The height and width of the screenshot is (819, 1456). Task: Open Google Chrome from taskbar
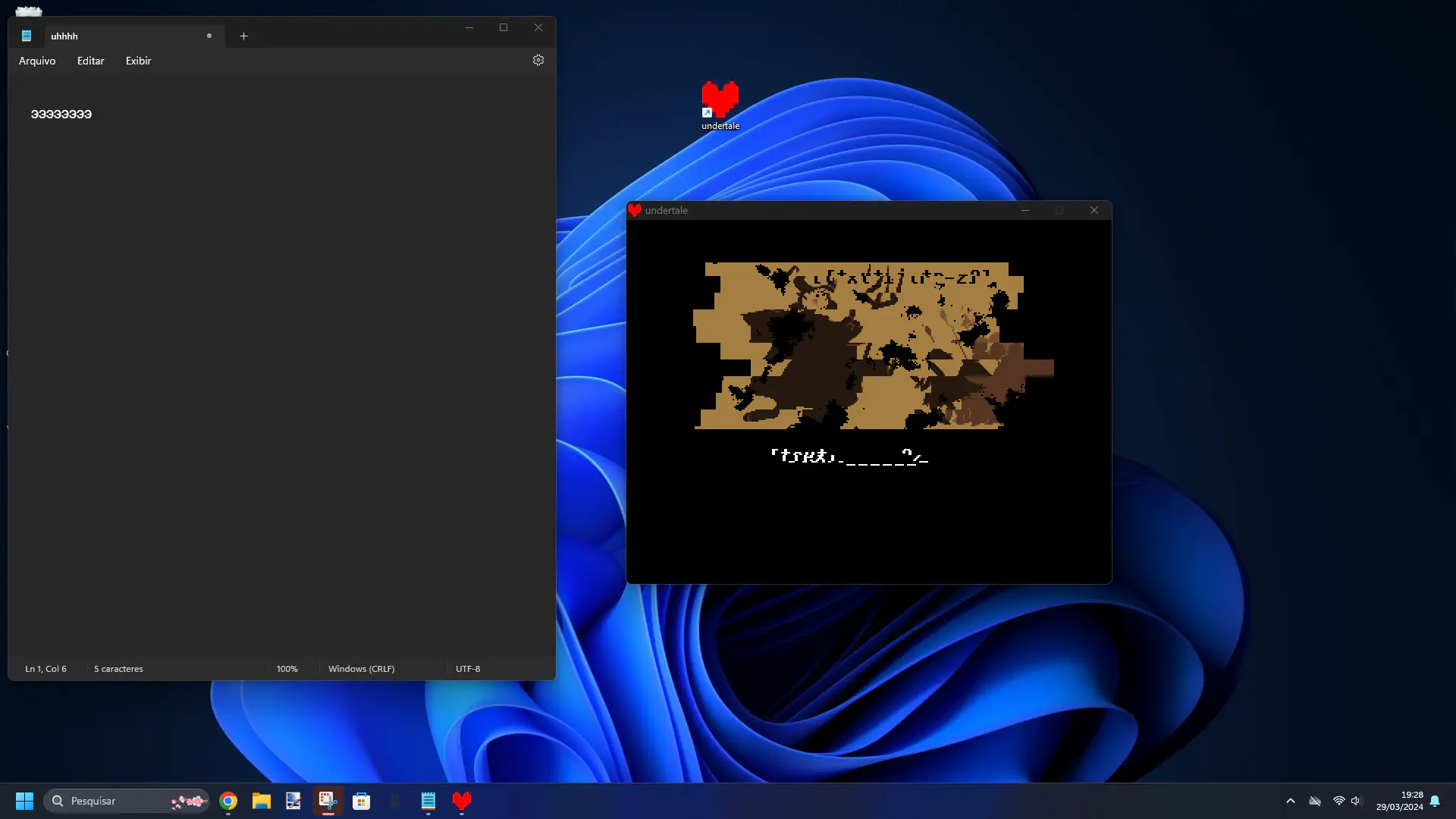228,801
